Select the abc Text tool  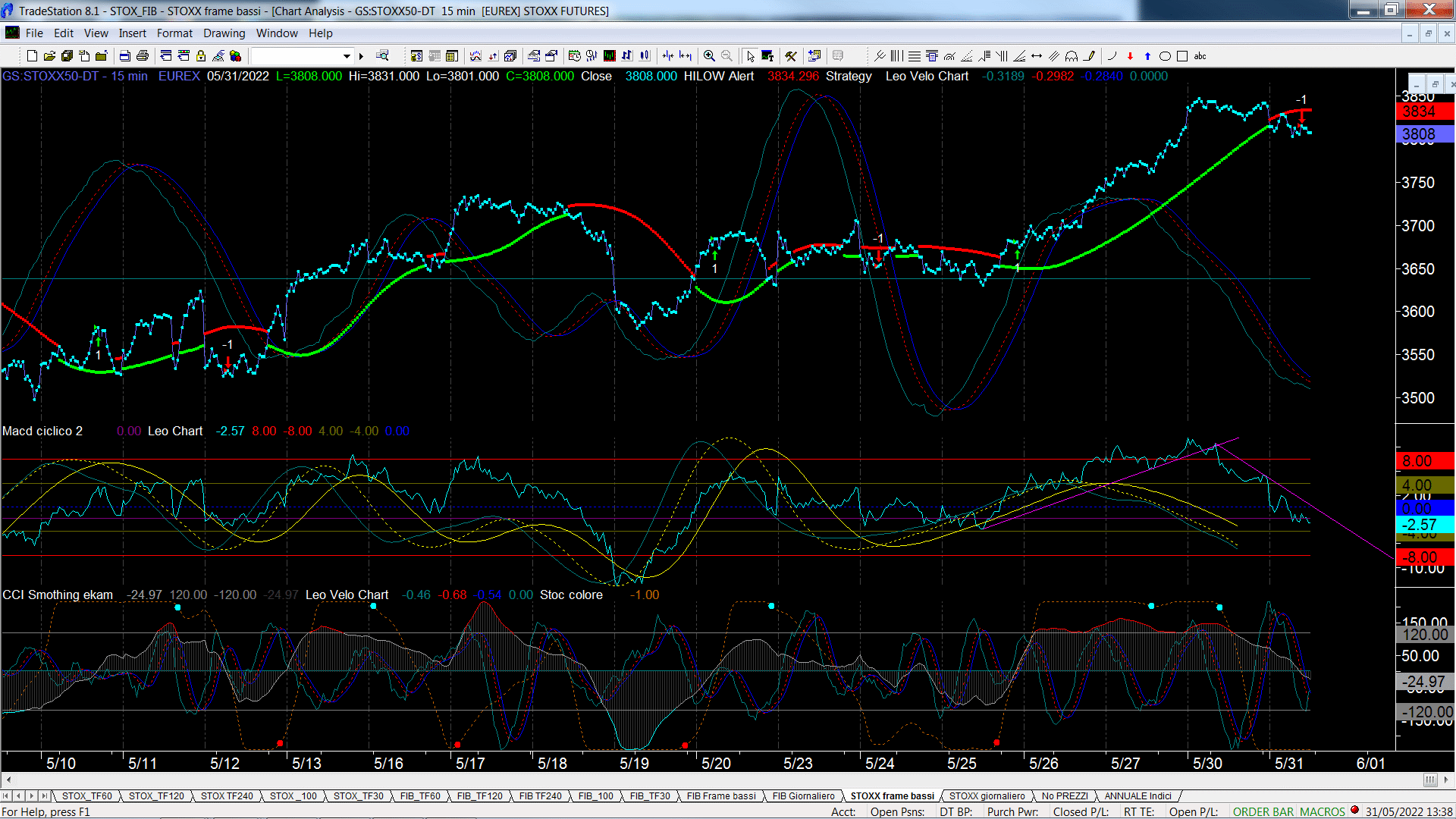[x=1200, y=56]
